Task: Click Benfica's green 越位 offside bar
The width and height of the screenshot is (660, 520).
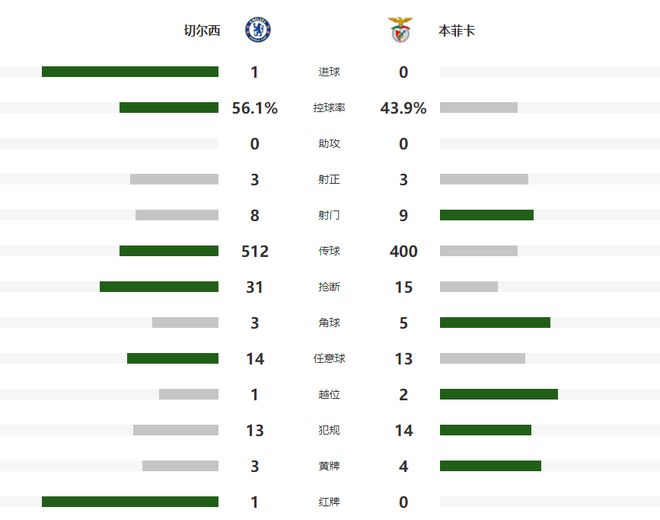Action: tap(498, 394)
